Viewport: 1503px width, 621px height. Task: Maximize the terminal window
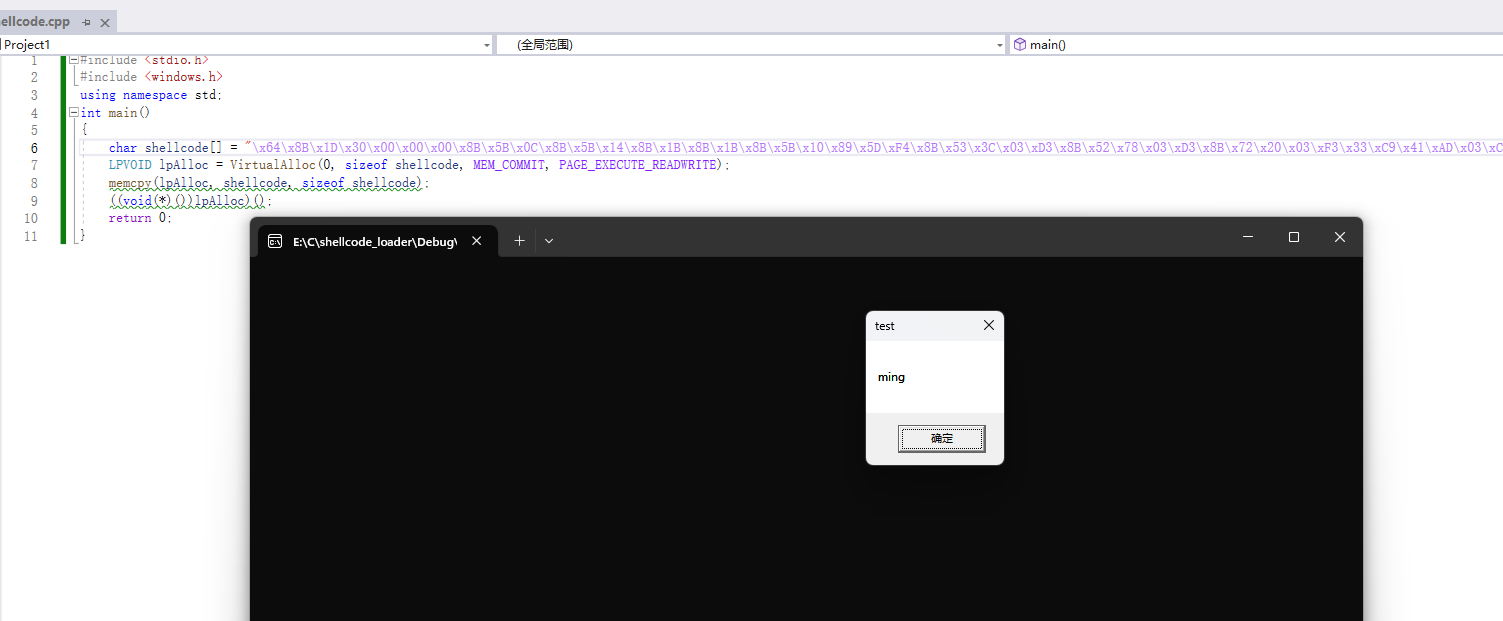pyautogui.click(x=1293, y=237)
